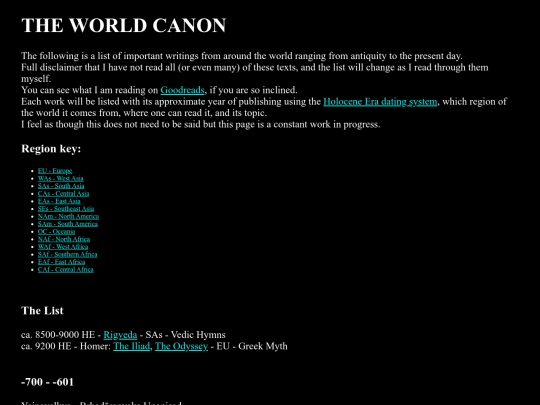Viewport: 540px width, 405px height.
Task: Open The Iliad link
Action: 132,346
